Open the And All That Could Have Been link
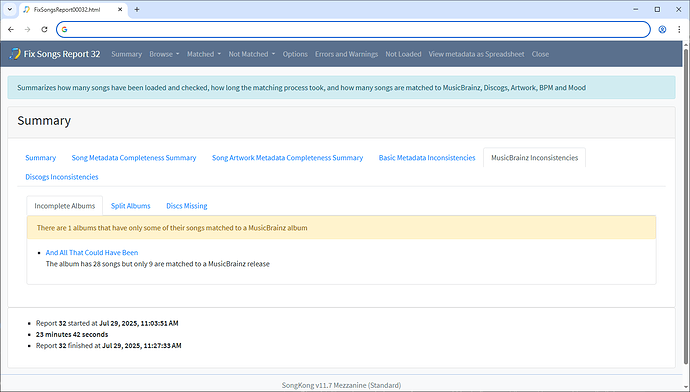The width and height of the screenshot is (690, 392). tap(92, 253)
